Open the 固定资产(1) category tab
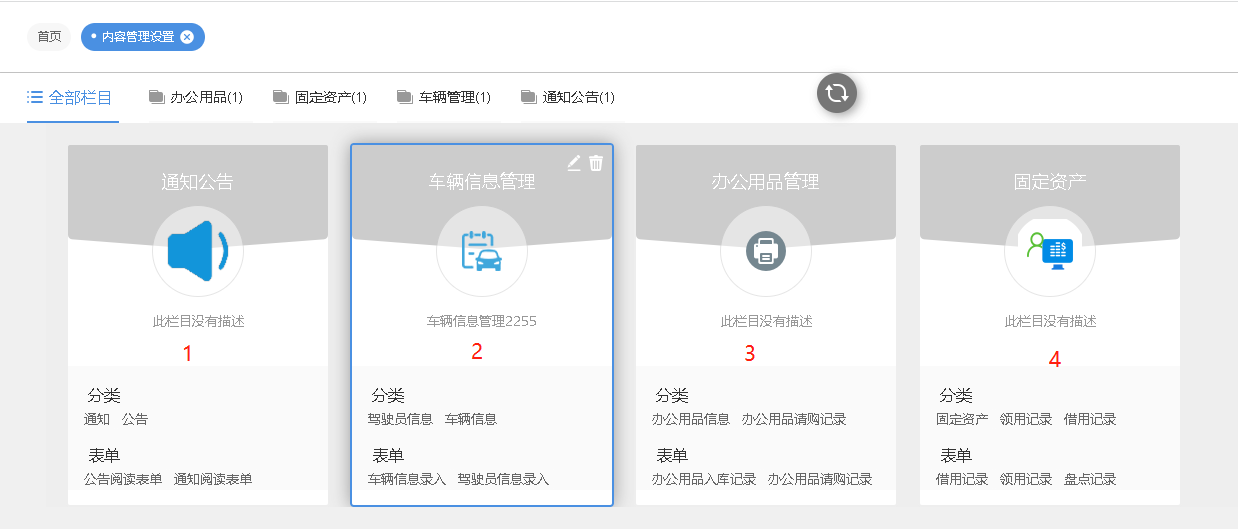 coord(320,97)
